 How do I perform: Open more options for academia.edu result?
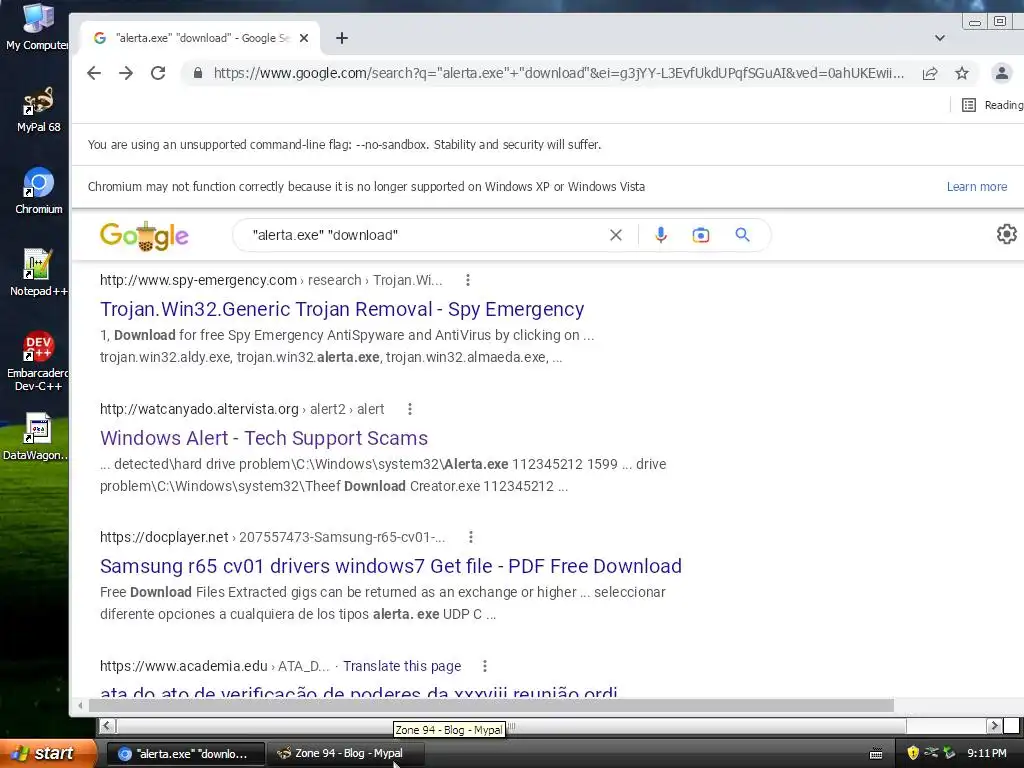click(x=485, y=666)
